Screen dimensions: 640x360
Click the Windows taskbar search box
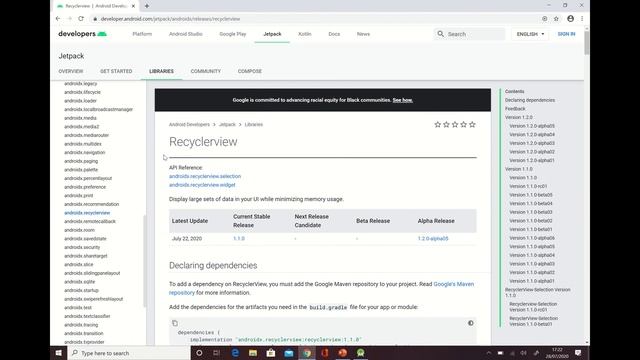(x=129, y=353)
